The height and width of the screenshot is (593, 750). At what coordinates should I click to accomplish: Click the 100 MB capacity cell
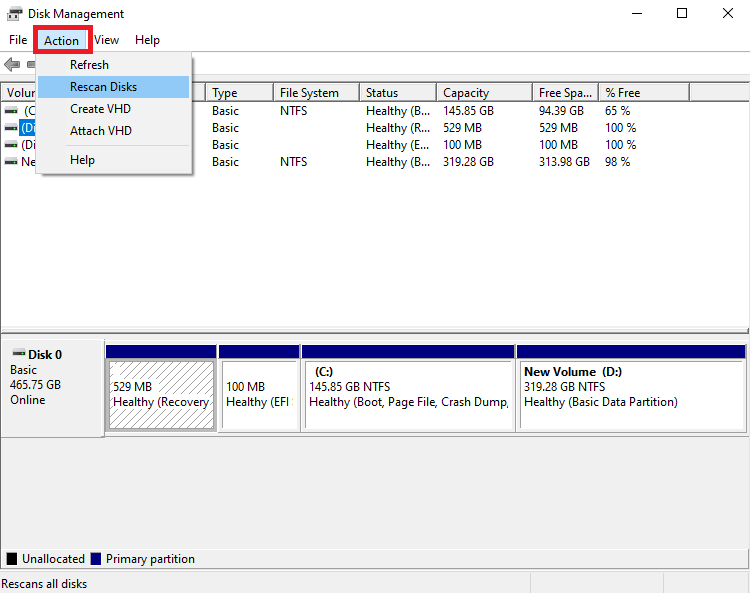[x=462, y=145]
